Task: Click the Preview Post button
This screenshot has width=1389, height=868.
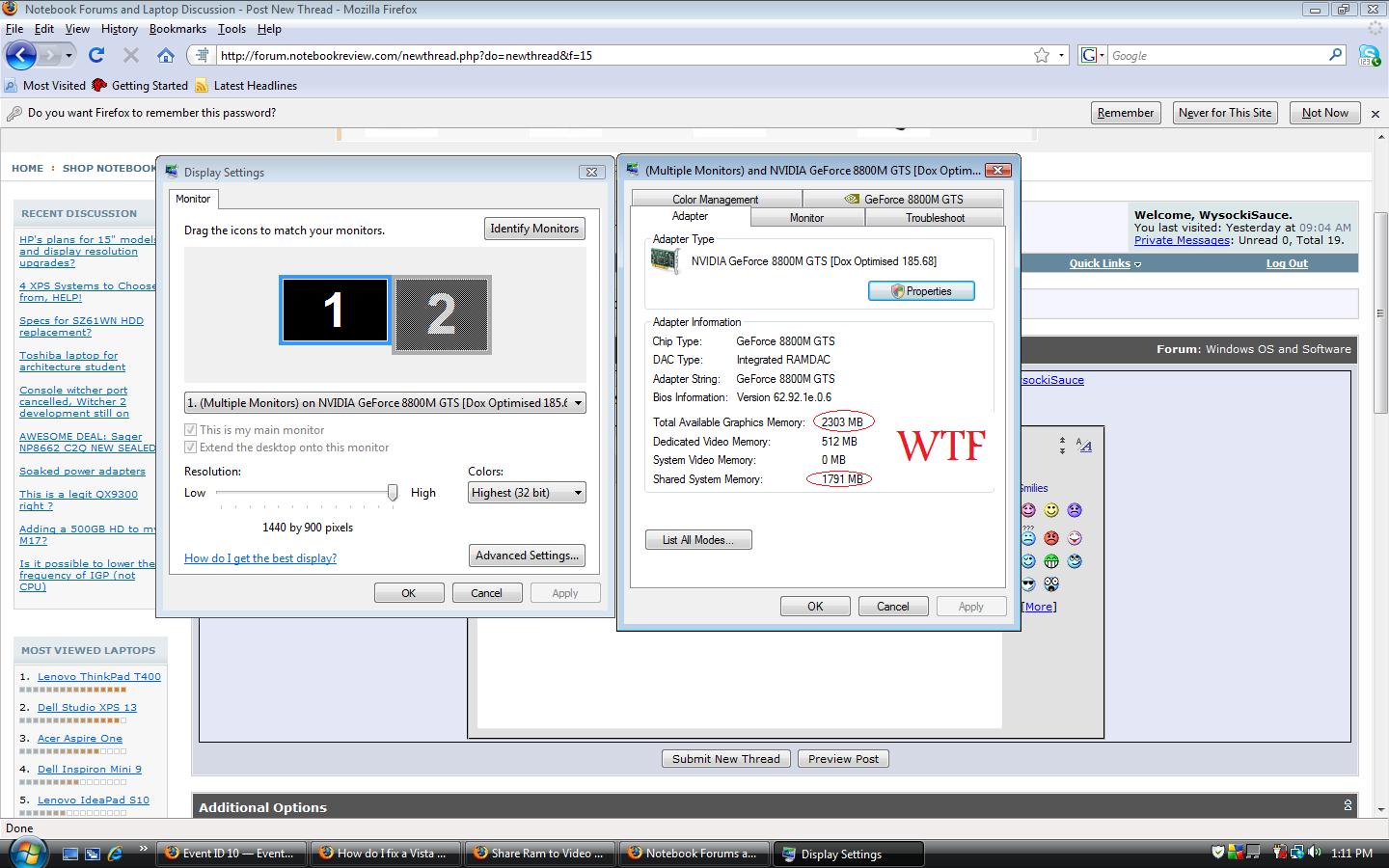Action: pos(844,759)
